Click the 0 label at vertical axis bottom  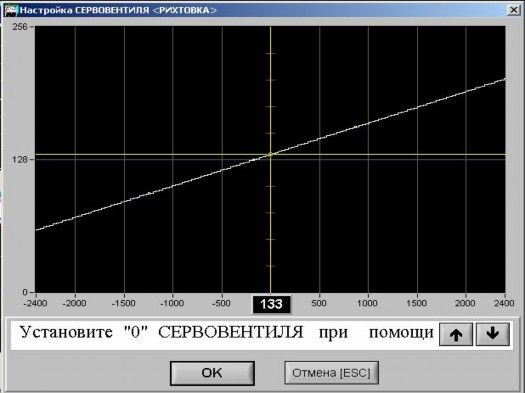(25, 292)
